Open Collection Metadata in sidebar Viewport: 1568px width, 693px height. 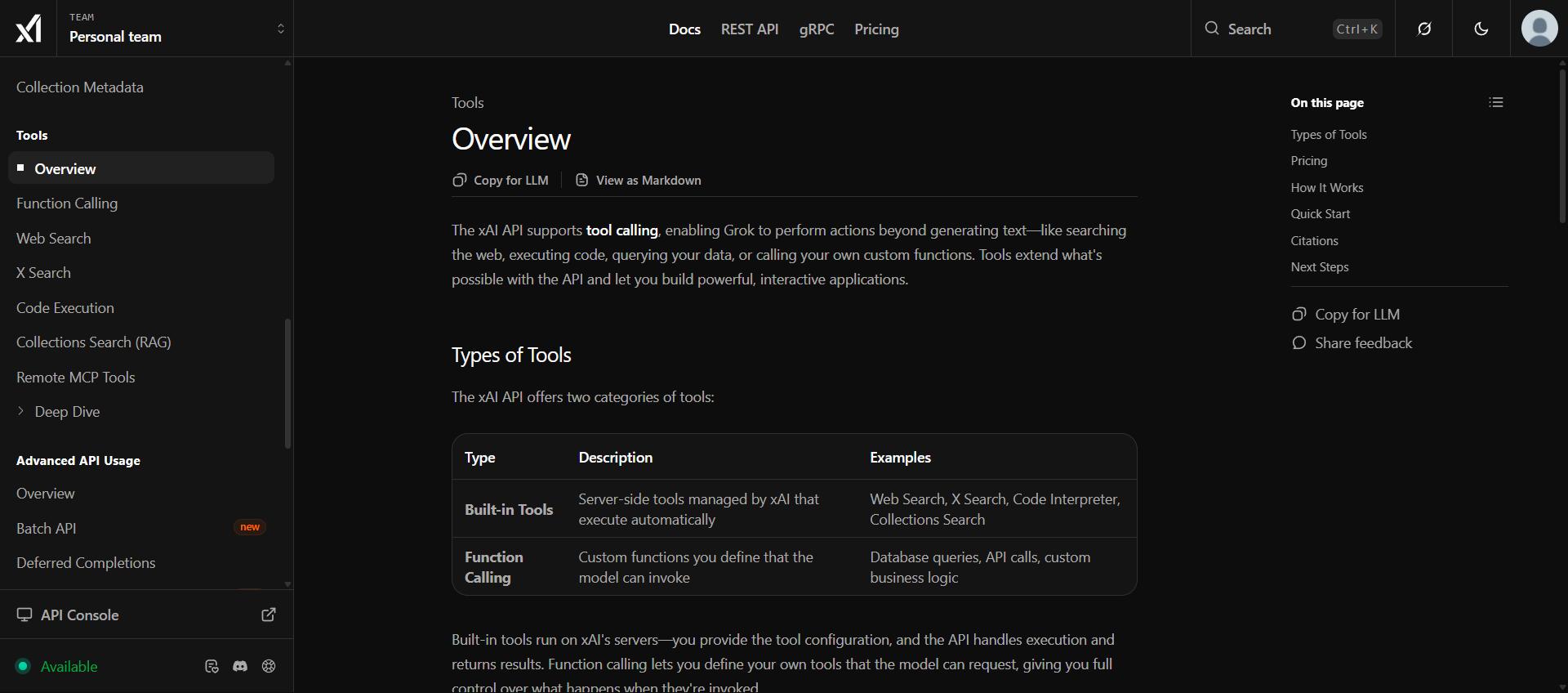(80, 87)
